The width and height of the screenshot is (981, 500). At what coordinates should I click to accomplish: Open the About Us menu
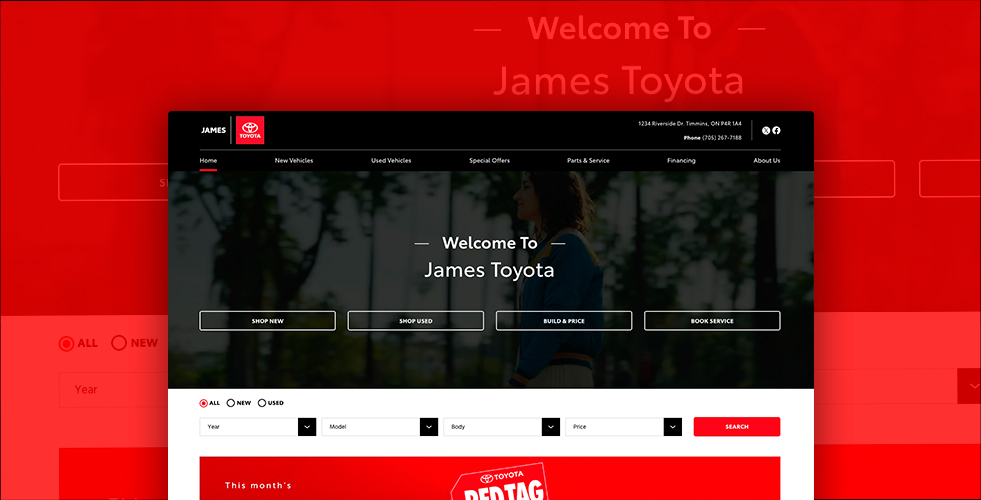(766, 161)
